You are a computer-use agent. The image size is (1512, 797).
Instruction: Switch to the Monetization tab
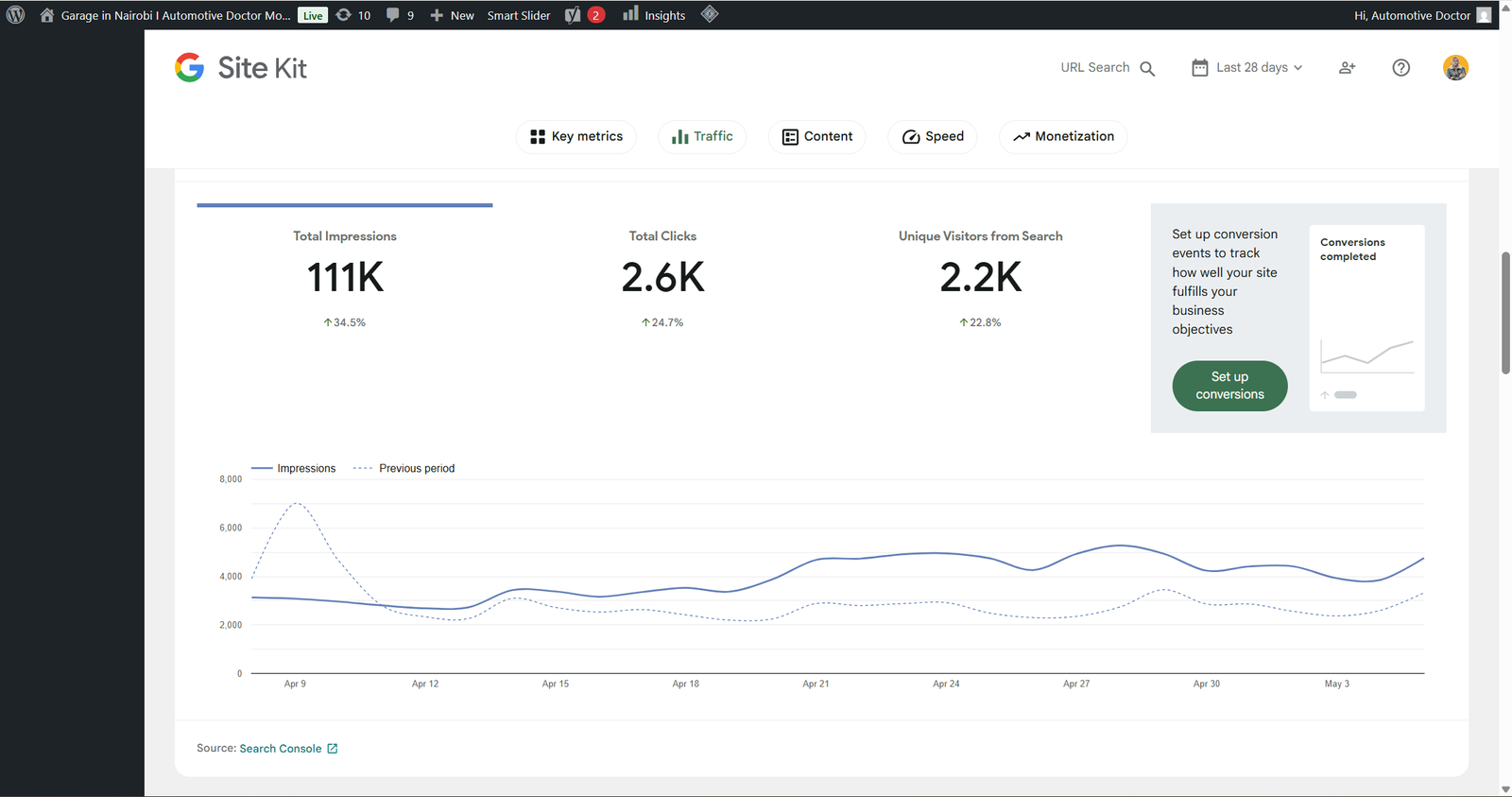pyautogui.click(x=1063, y=136)
